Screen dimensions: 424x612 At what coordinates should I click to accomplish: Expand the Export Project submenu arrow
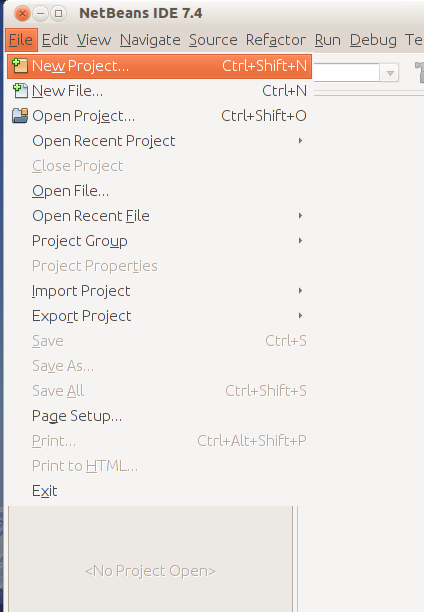pyautogui.click(x=300, y=315)
